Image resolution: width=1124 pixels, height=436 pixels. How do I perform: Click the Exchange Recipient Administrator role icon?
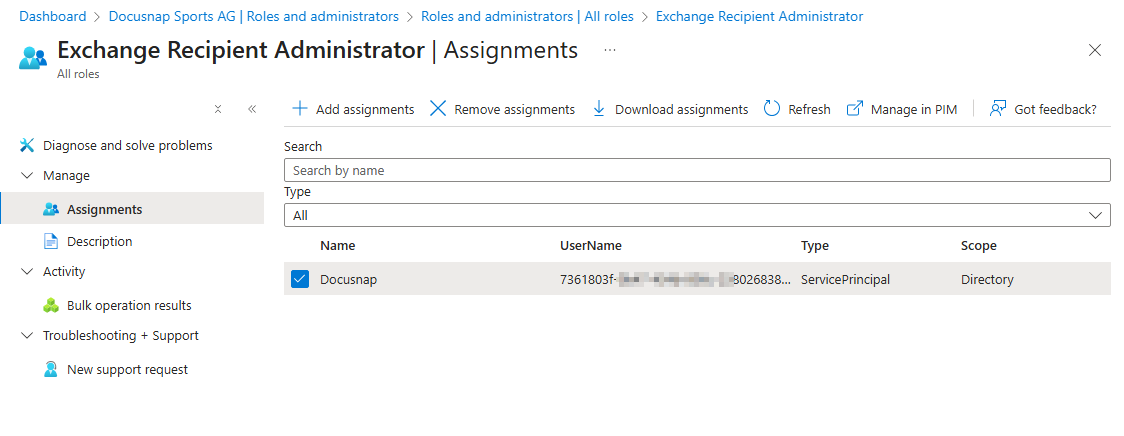pos(33,57)
